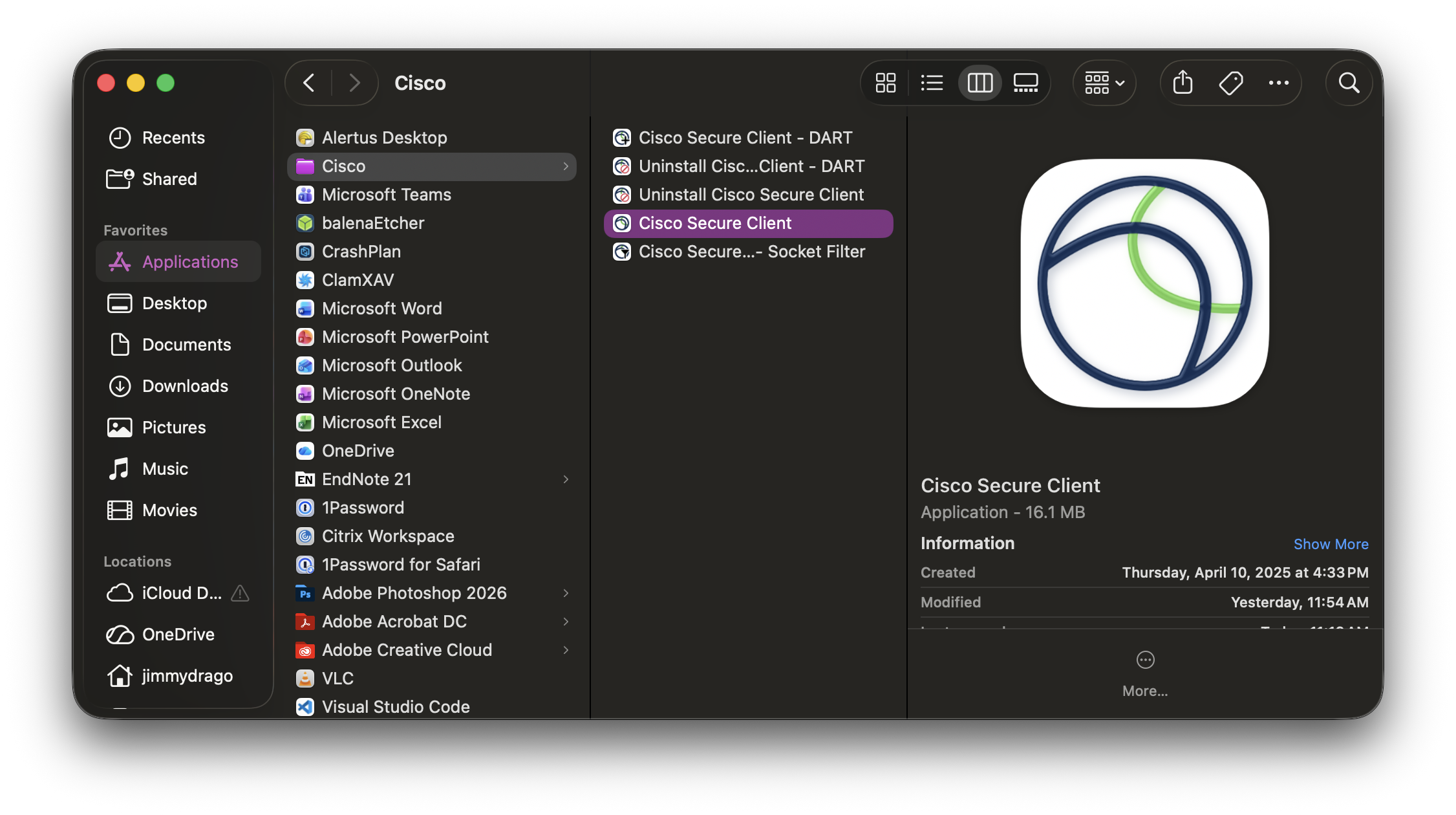Select Applications in the sidebar
This screenshot has width=1456, height=815.
tap(178, 261)
